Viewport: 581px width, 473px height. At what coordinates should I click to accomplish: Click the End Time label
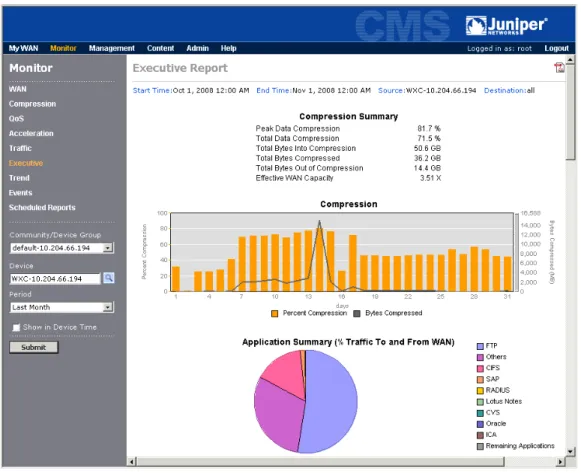point(274,90)
